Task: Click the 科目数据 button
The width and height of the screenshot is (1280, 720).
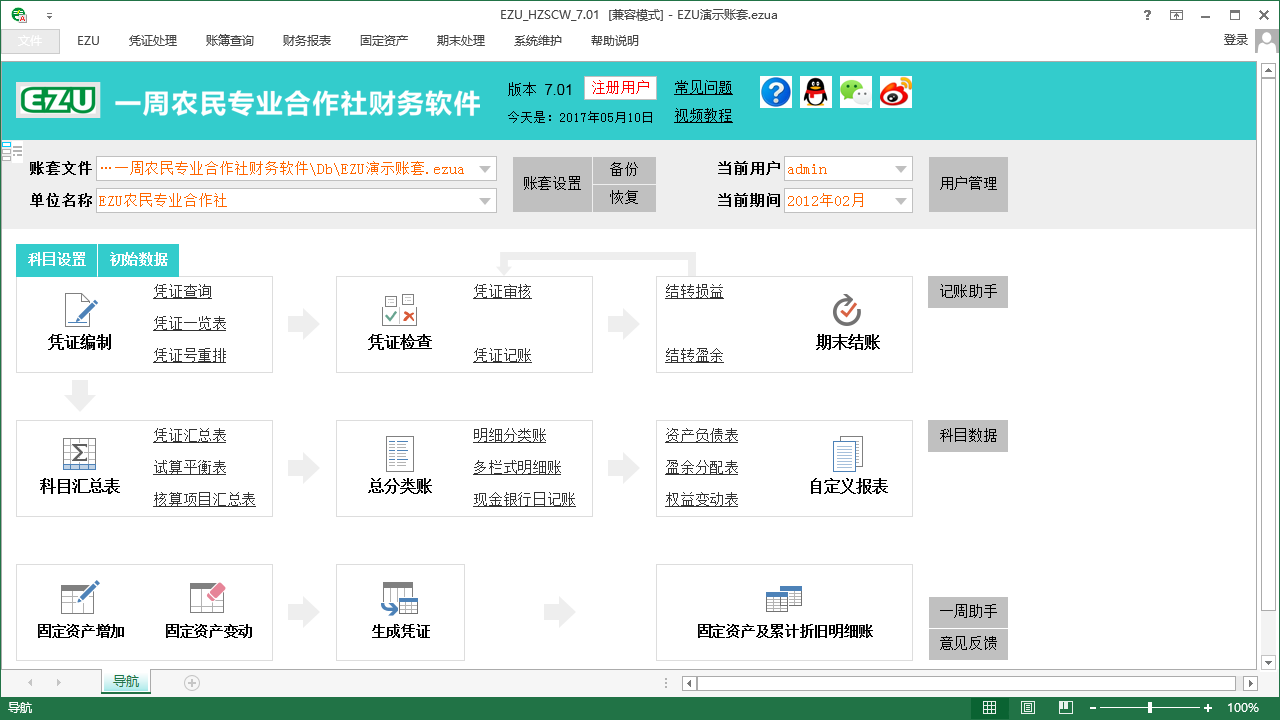Action: click(968, 436)
